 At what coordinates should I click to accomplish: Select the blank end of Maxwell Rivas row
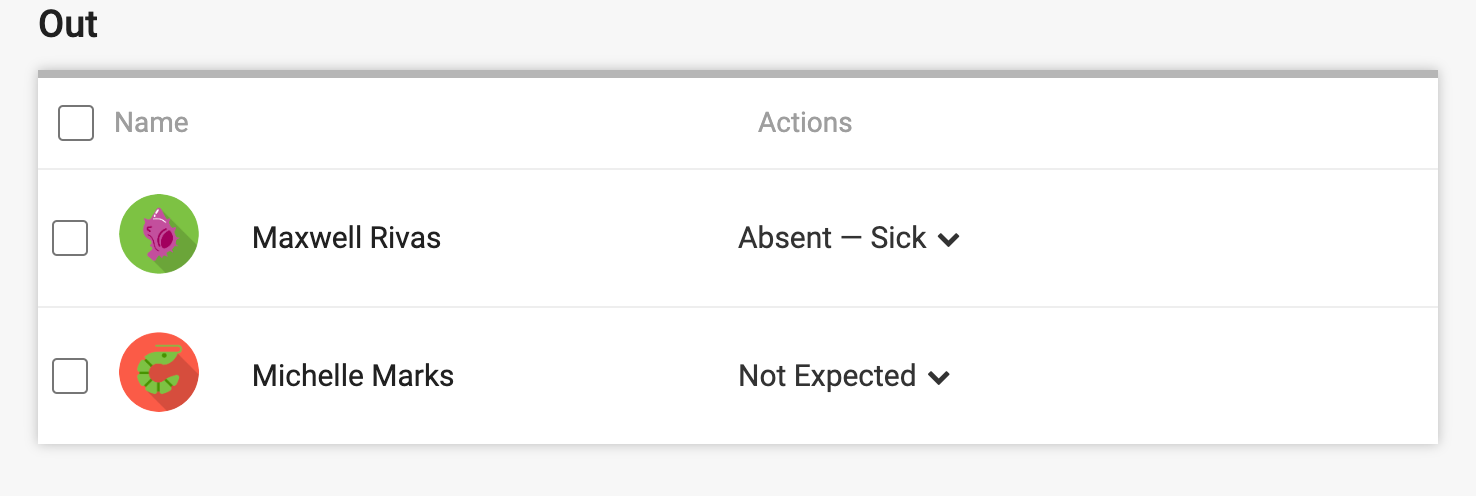pos(1200,238)
